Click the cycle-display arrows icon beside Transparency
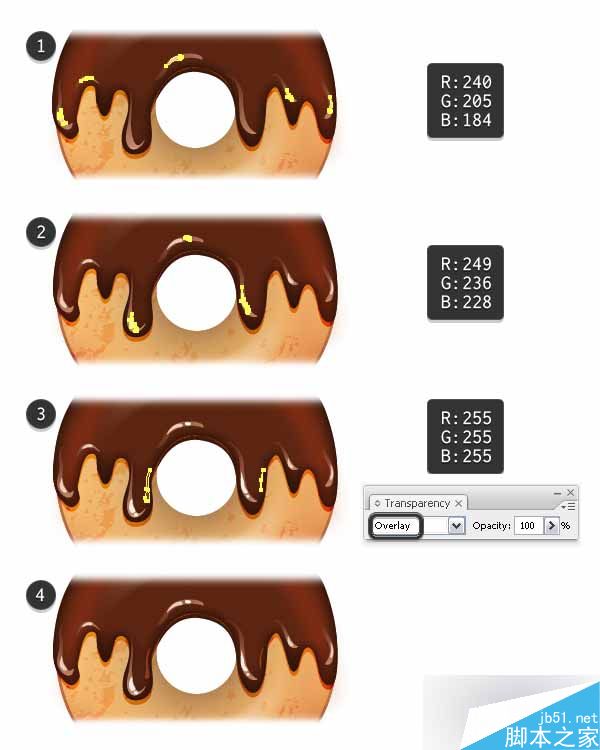 (x=378, y=503)
